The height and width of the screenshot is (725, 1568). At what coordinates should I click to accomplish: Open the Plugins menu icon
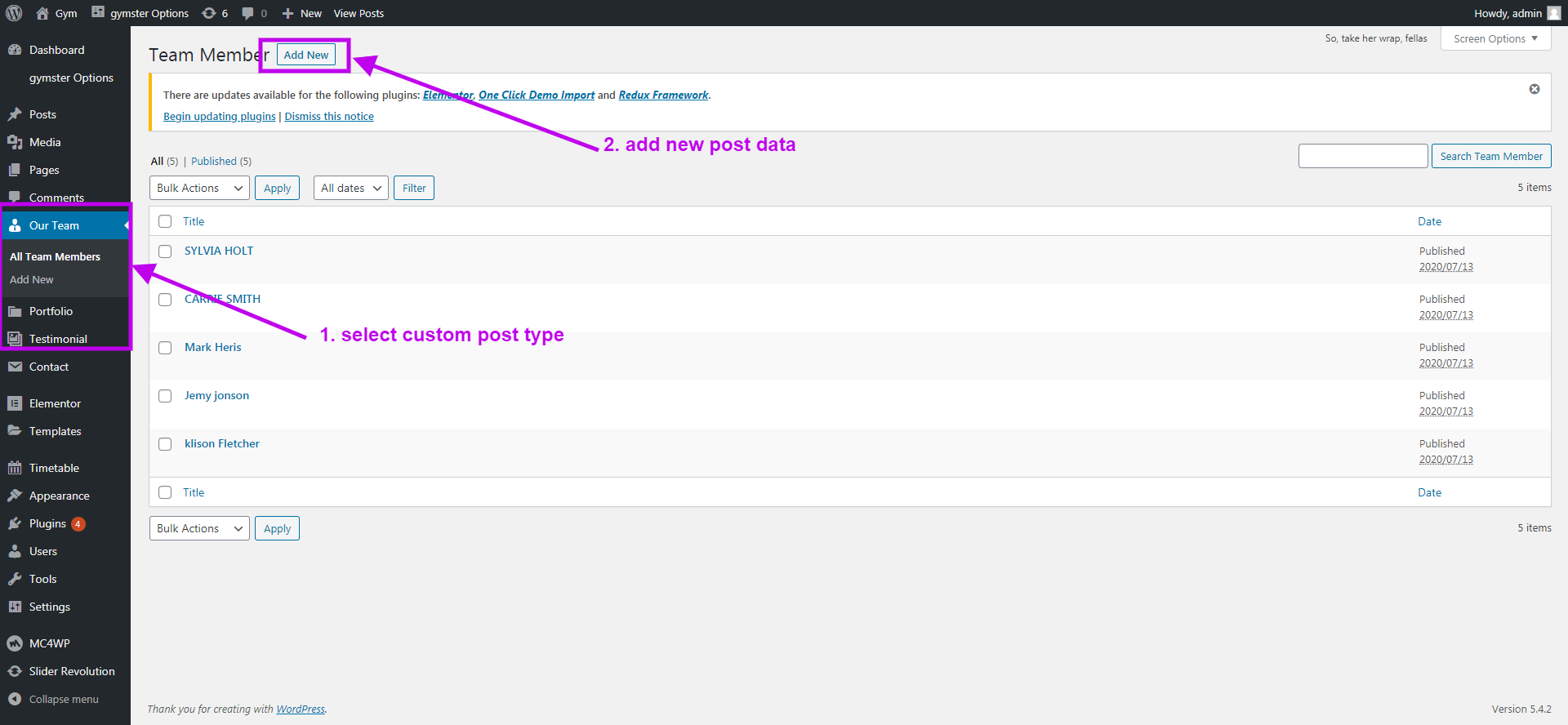point(15,523)
